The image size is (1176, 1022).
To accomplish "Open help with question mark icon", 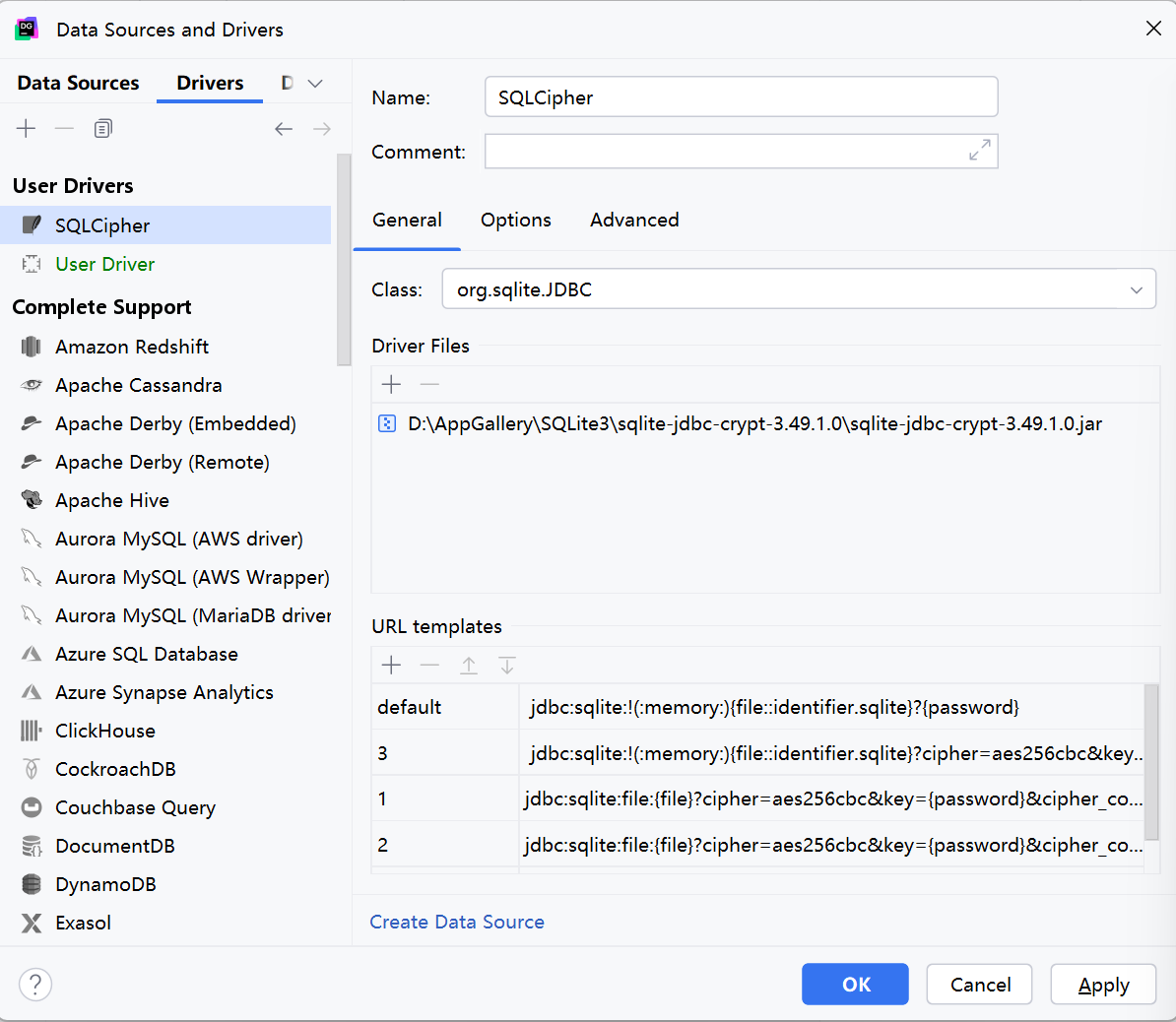I will [35, 985].
